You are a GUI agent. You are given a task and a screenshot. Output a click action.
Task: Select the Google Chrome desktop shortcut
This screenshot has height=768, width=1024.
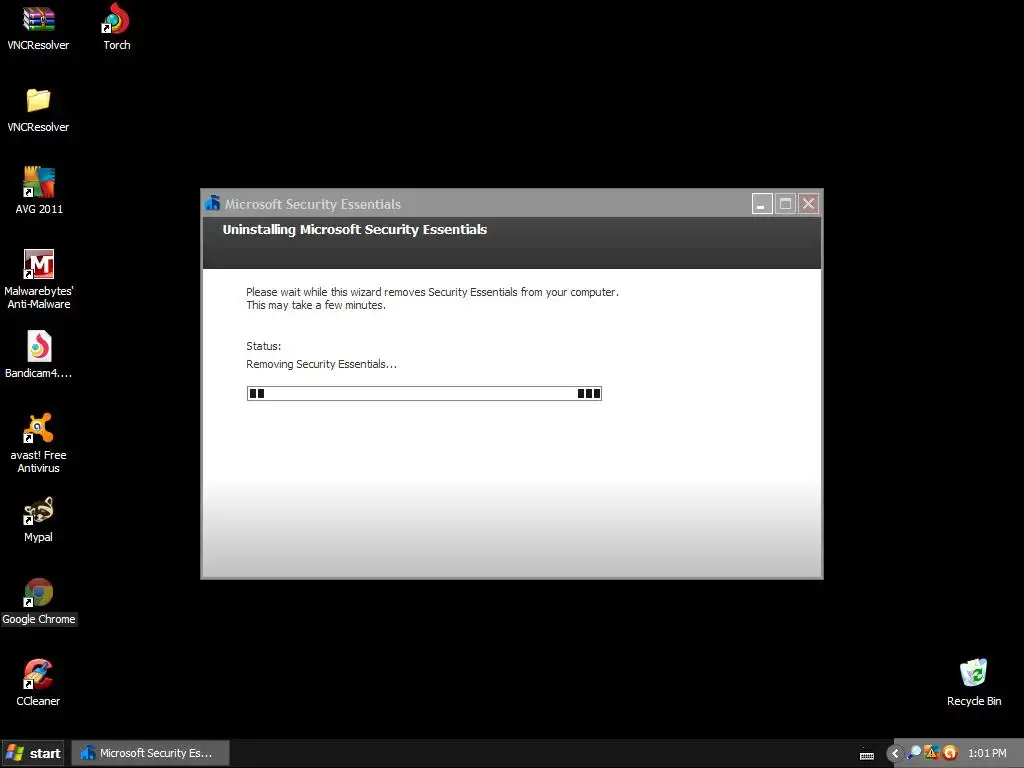click(39, 592)
